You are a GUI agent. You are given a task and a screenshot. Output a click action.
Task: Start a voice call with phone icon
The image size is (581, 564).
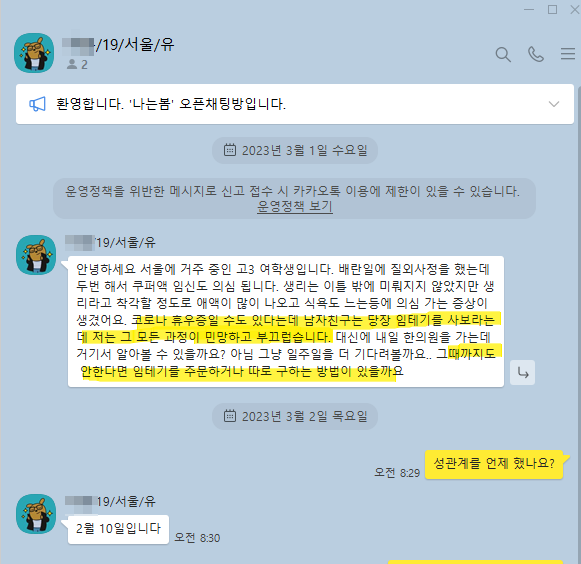535,54
